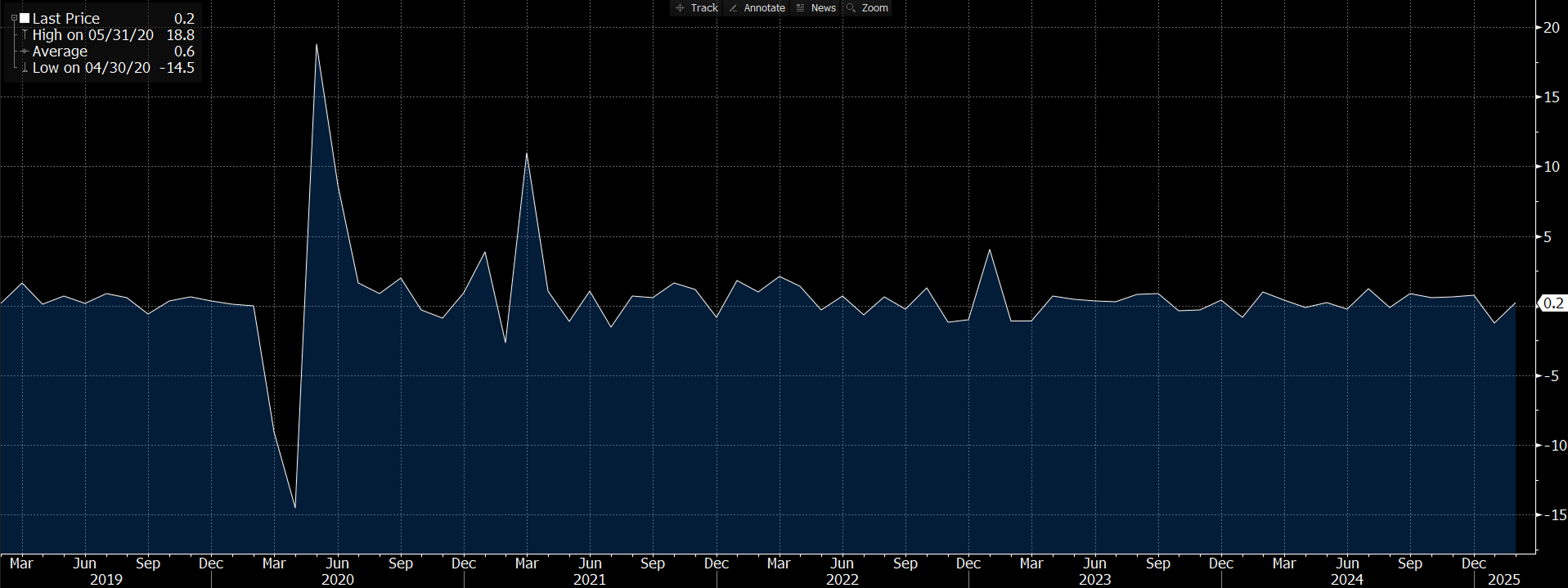Click the 2020 year label on x-axis
This screenshot has height=588, width=1568.
coord(337,580)
